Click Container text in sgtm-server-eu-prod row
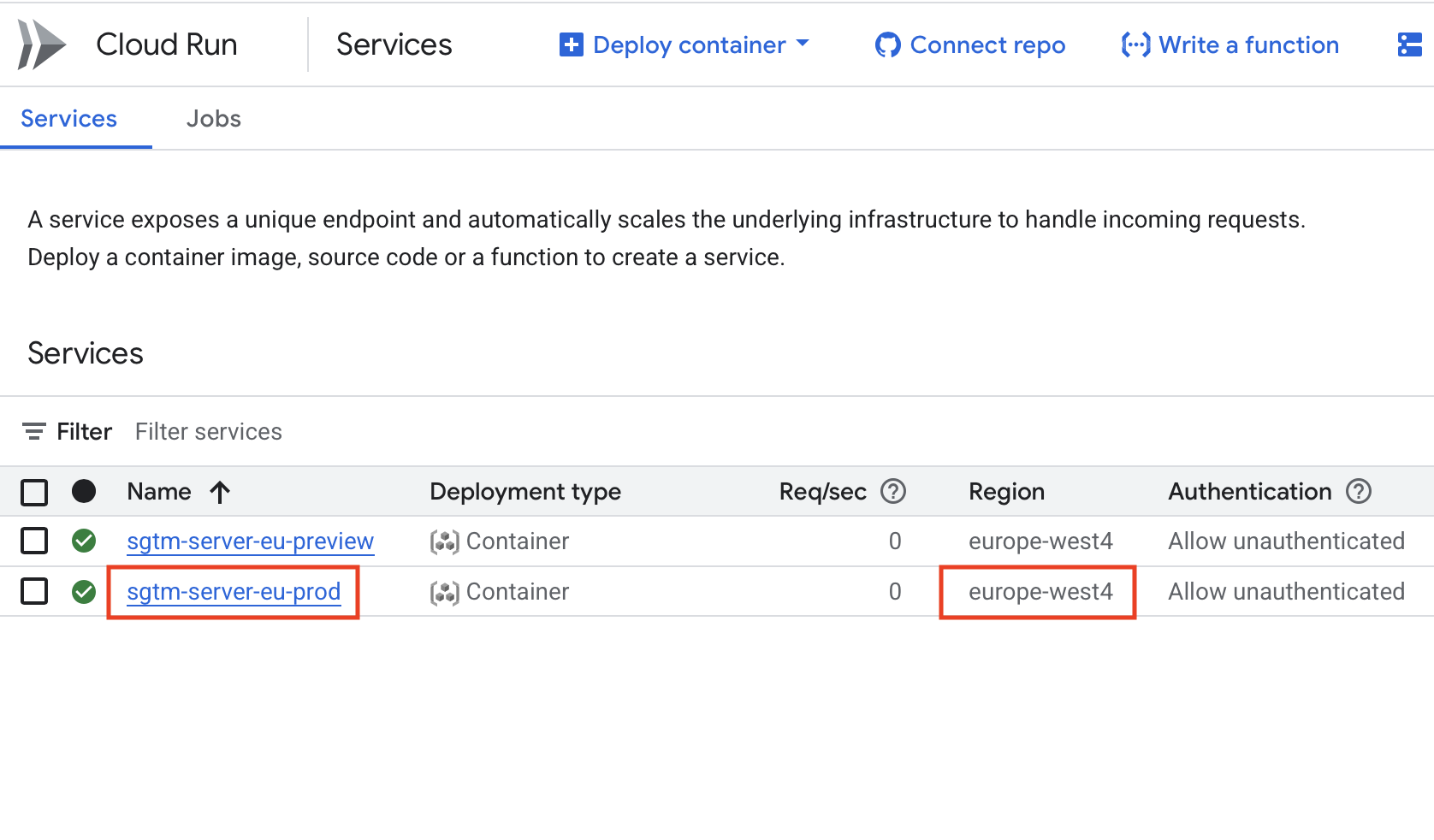 pos(518,592)
